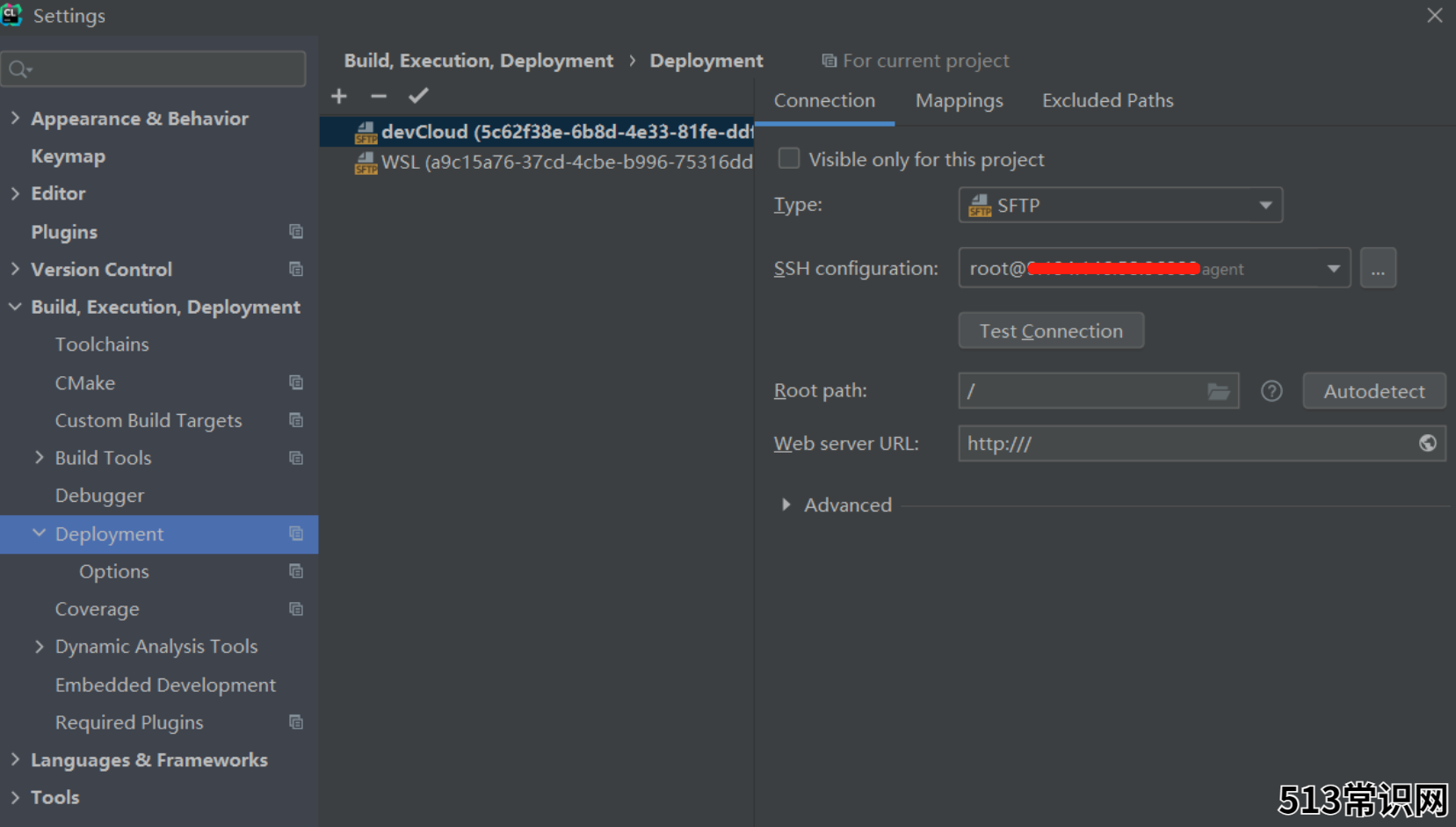Click the CLion logo in title bar
Image resolution: width=1456 pixels, height=827 pixels.
[11, 14]
